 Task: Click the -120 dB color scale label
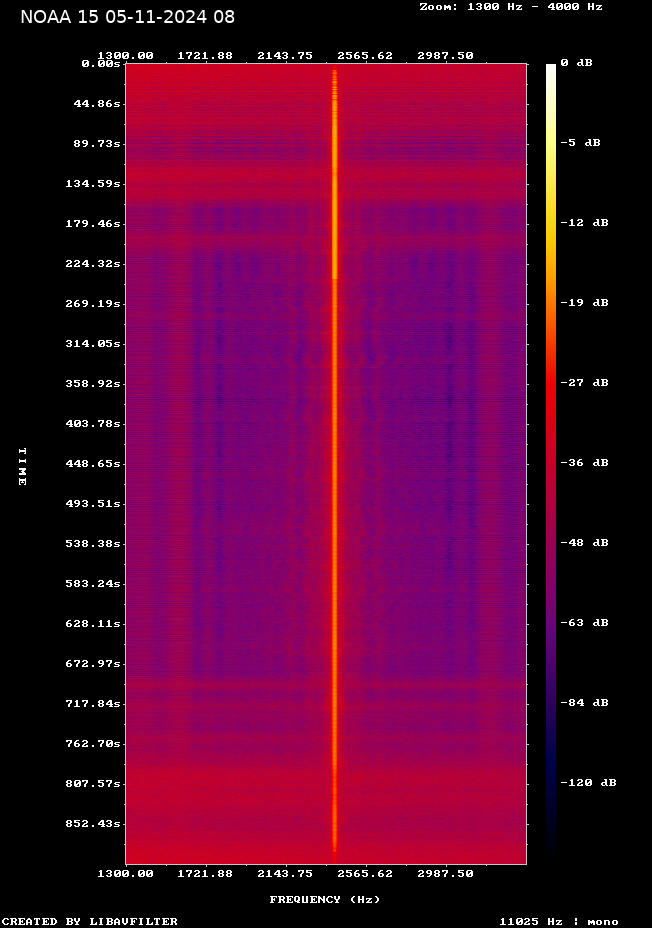(587, 783)
